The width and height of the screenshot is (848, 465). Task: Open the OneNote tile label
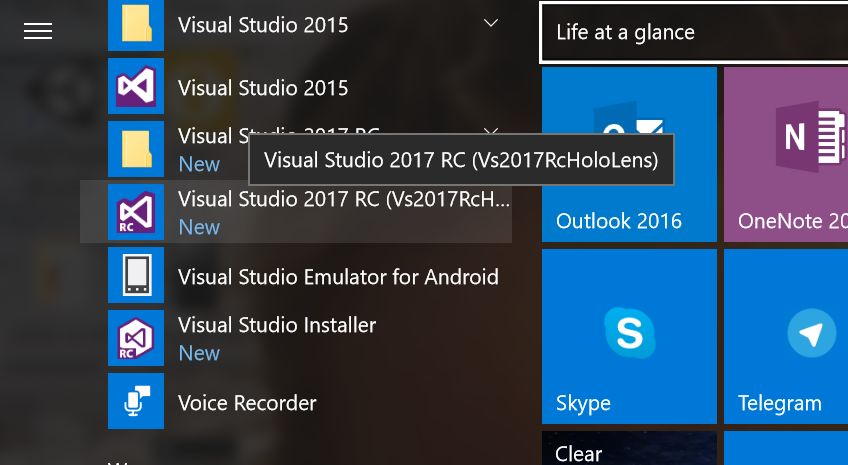tap(792, 221)
